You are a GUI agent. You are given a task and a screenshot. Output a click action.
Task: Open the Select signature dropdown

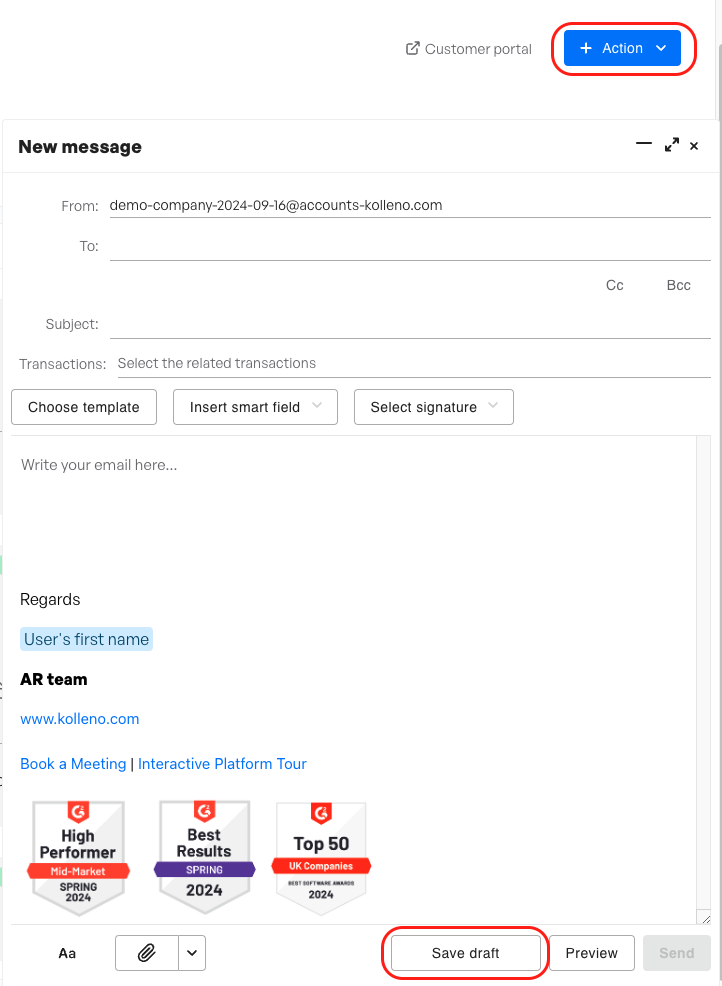(x=434, y=407)
